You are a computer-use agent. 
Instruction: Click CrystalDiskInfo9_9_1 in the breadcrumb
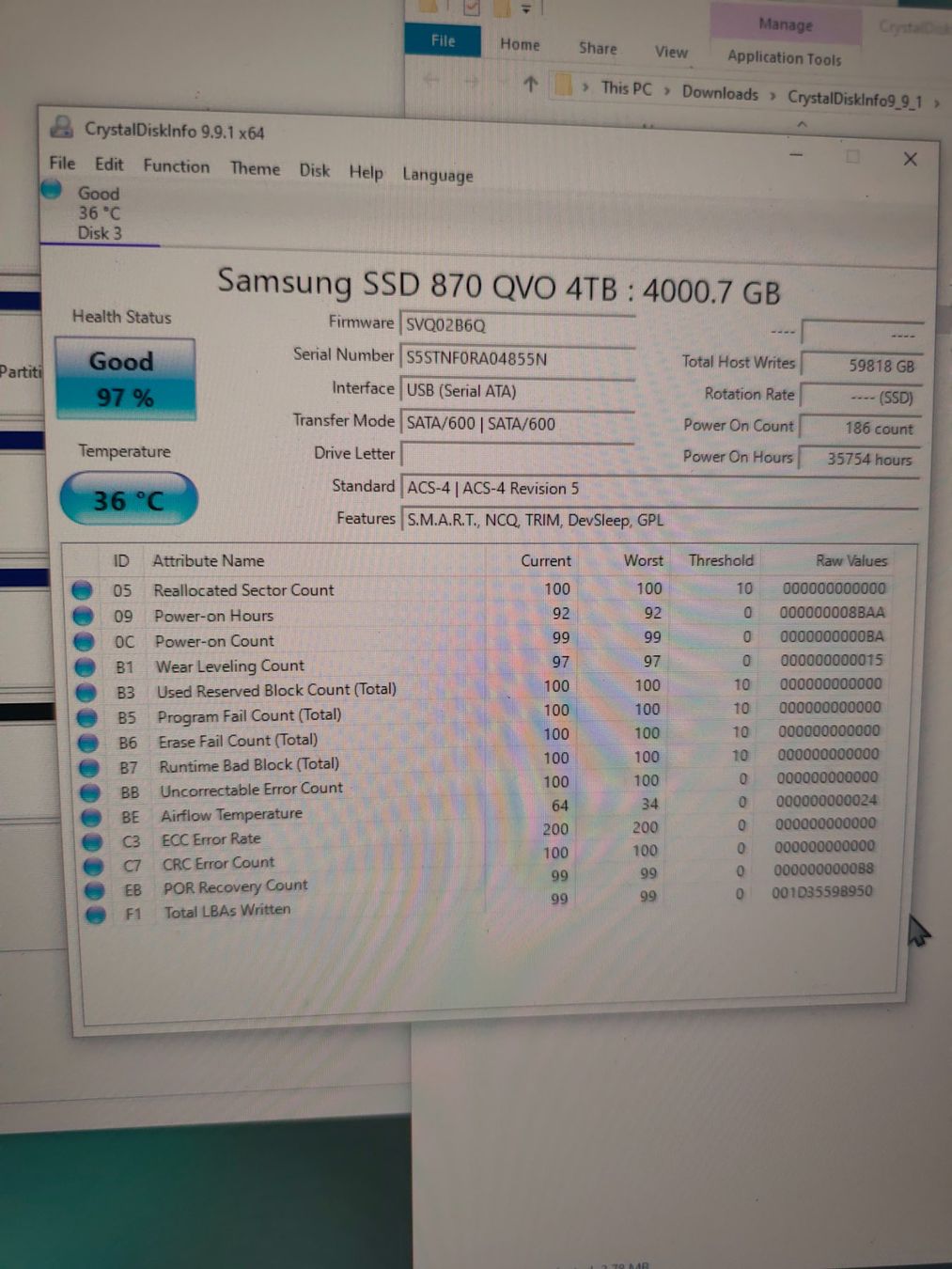click(x=855, y=98)
